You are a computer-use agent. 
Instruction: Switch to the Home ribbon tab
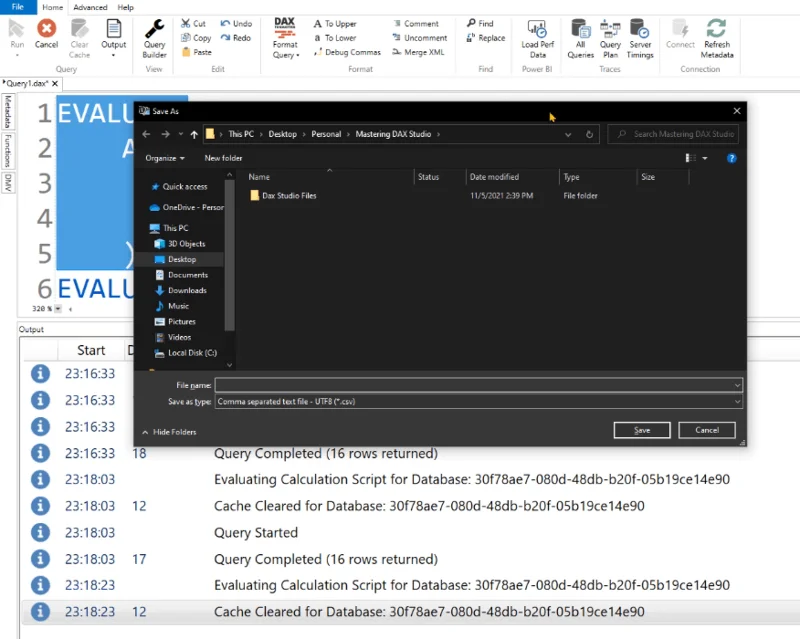53,8
